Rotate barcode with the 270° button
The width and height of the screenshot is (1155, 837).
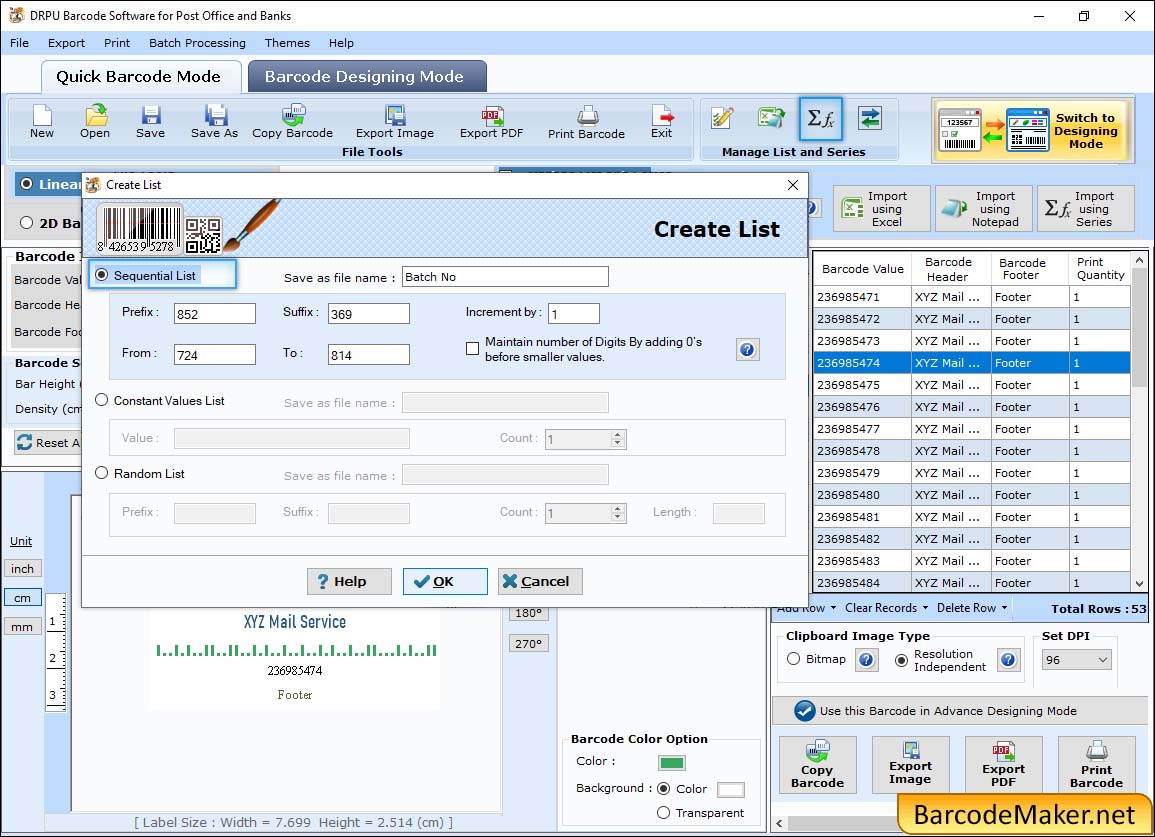(x=528, y=643)
